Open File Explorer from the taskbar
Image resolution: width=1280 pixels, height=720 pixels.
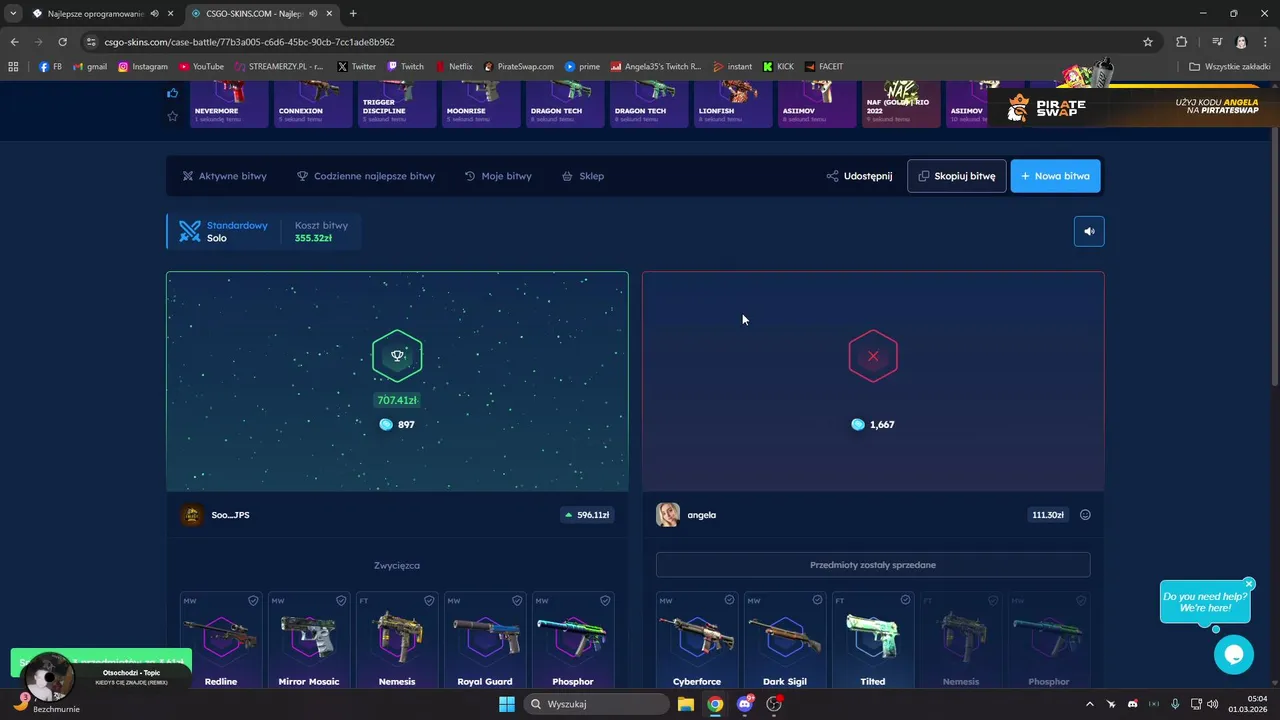686,704
